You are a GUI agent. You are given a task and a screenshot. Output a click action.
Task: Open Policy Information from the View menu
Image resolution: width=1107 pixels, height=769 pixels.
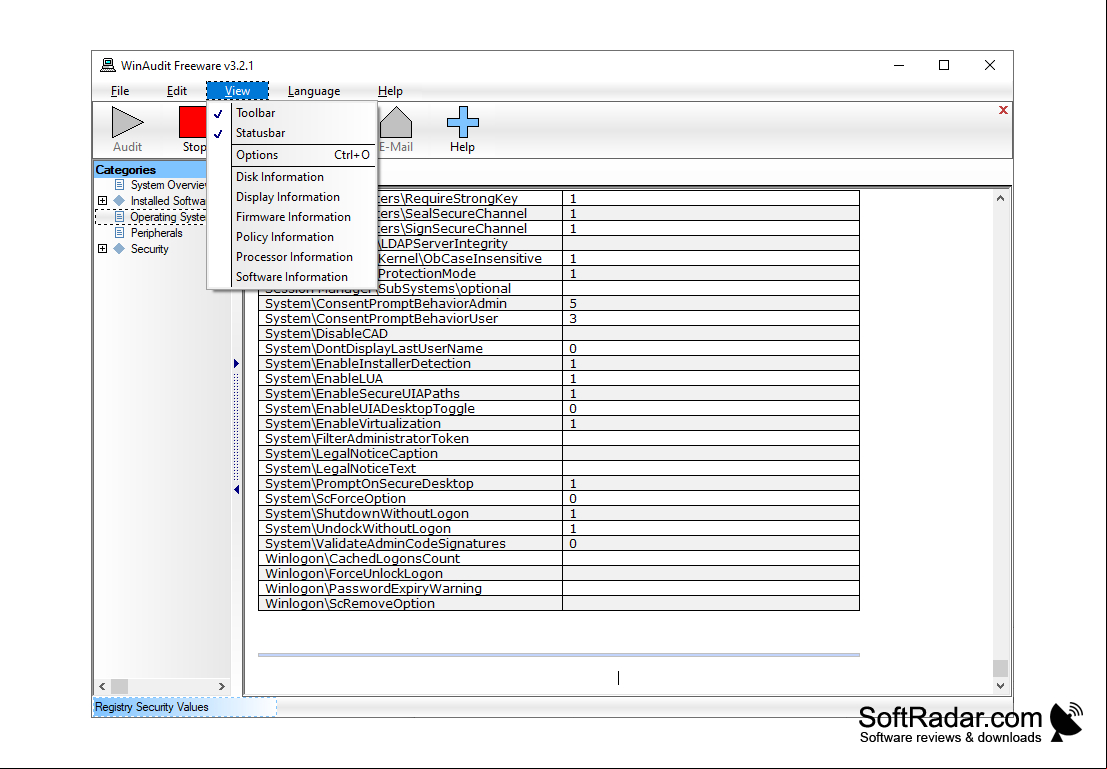292,237
